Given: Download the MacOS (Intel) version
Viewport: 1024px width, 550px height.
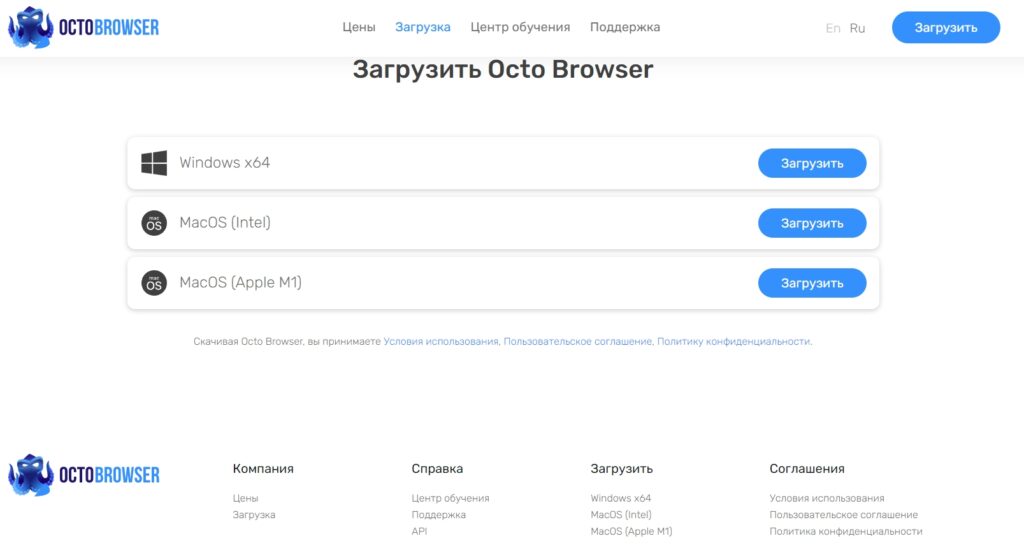Looking at the screenshot, I should (812, 223).
